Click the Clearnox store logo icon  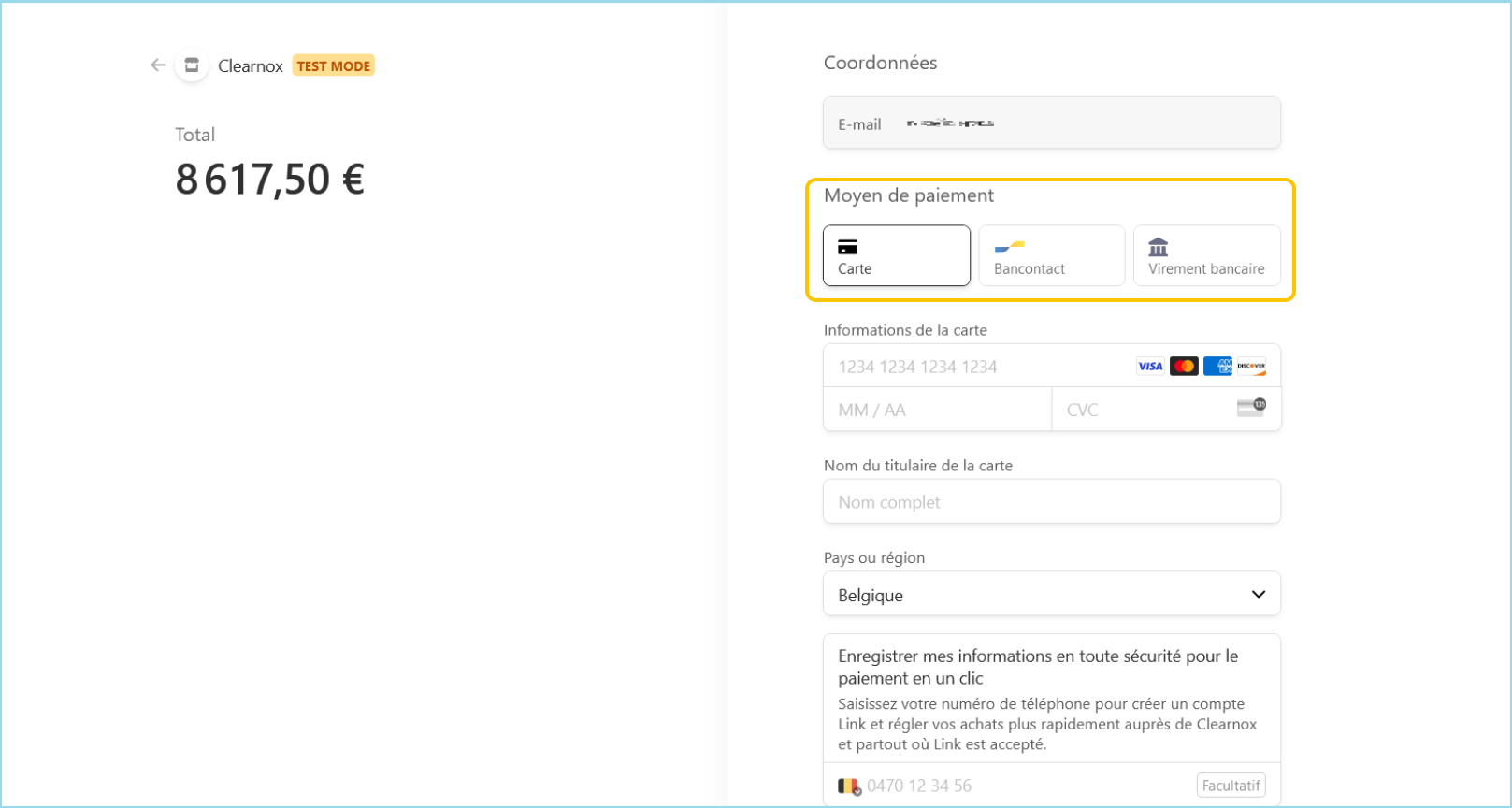[192, 65]
